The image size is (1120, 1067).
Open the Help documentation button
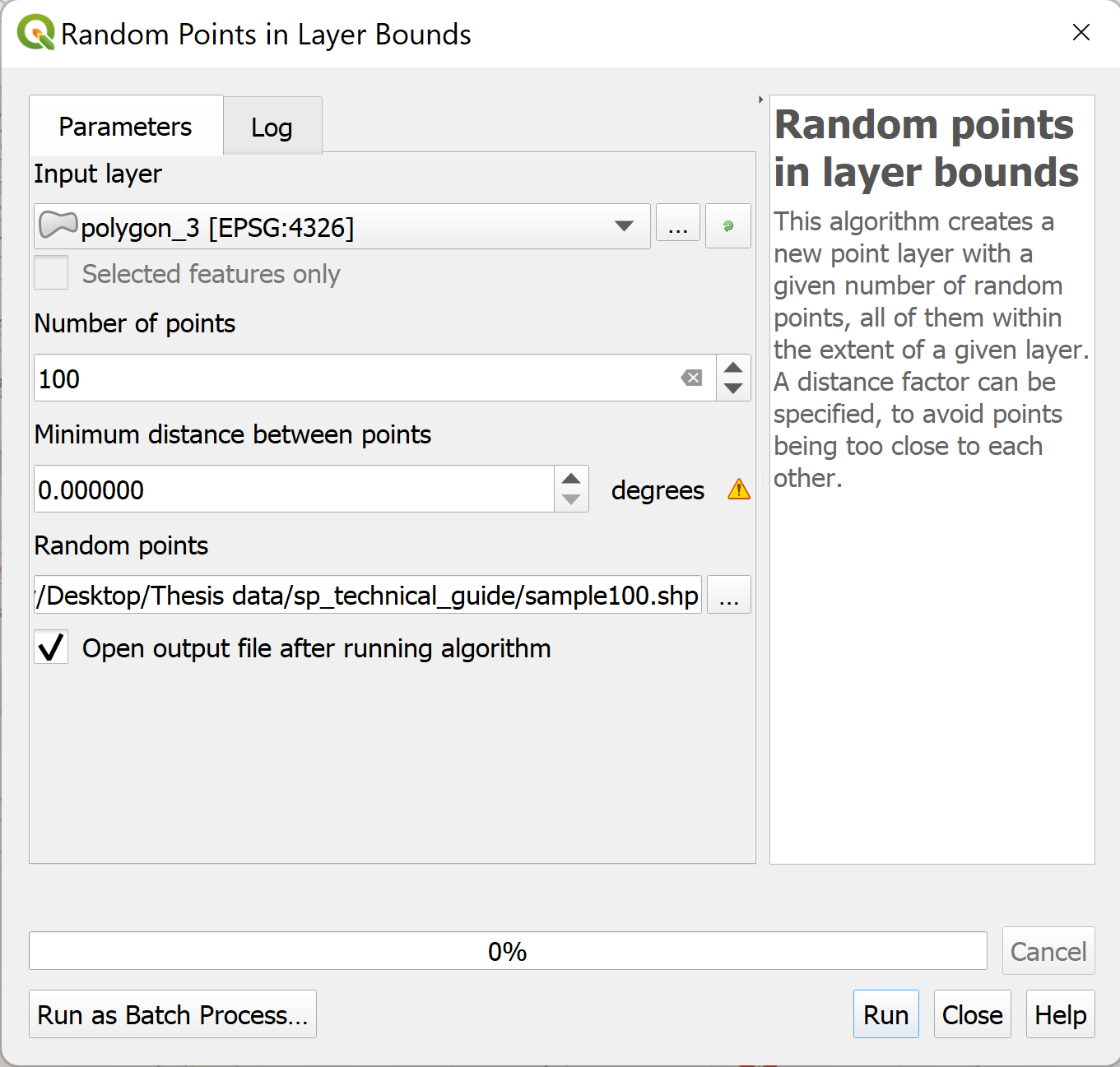pos(1060,1014)
